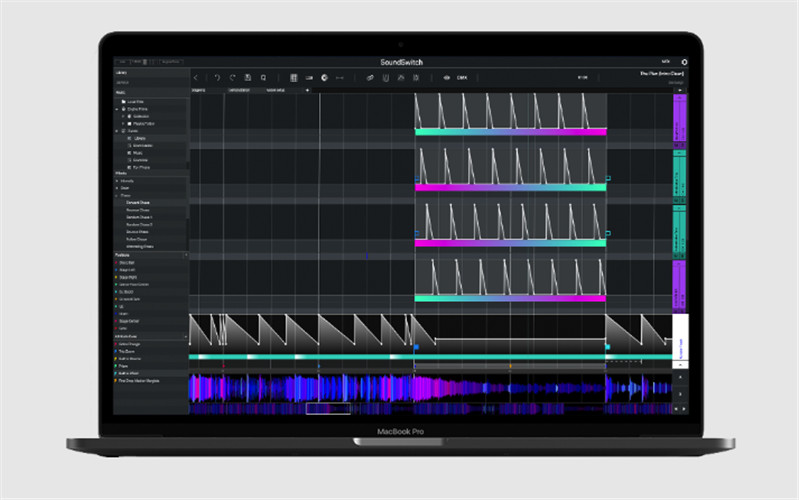Select the Alternating Chase effect
The width and height of the screenshot is (799, 500).
pyautogui.click(x=140, y=247)
